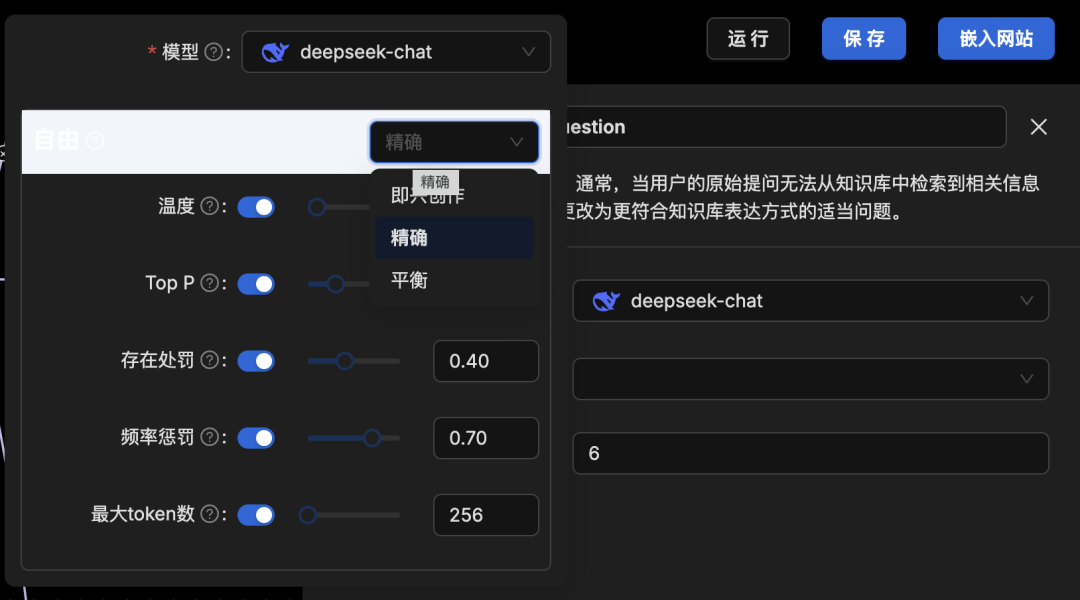Click the 存在处罚 value field 0.40

click(x=486, y=361)
